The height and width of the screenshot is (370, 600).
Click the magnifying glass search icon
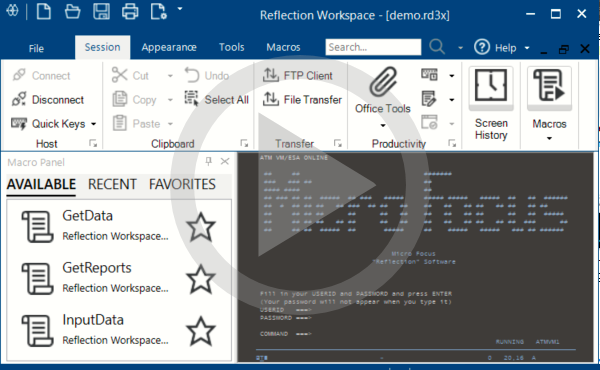(437, 47)
